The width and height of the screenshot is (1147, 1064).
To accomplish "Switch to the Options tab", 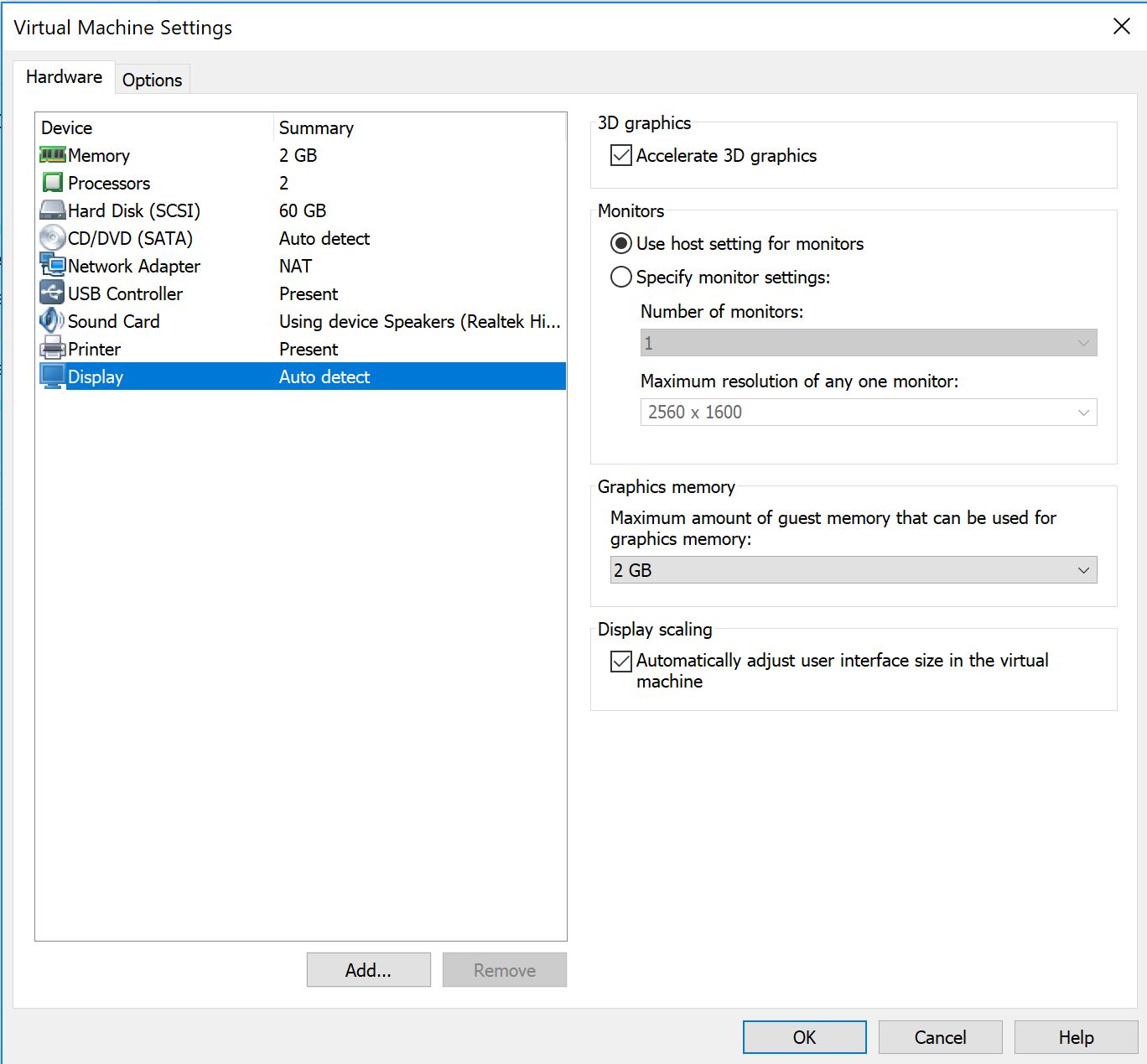I will point(152,80).
